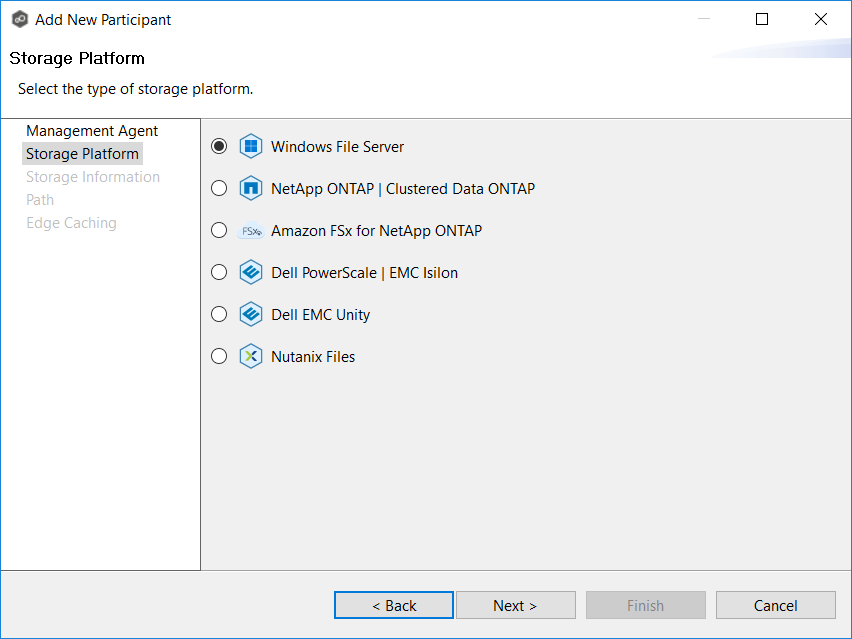
Task: Click the Amazon FSx platform icon
Action: (x=251, y=231)
